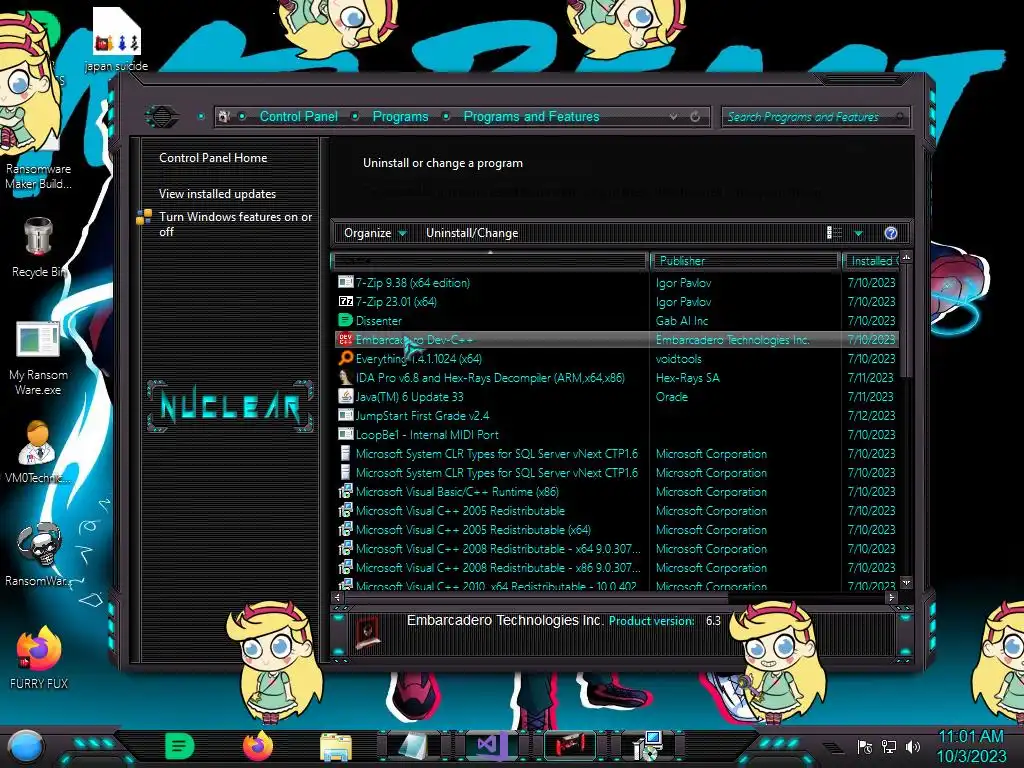Image resolution: width=1024 pixels, height=768 pixels.
Task: Click the JumpStart First Grade icon
Action: pos(345,415)
